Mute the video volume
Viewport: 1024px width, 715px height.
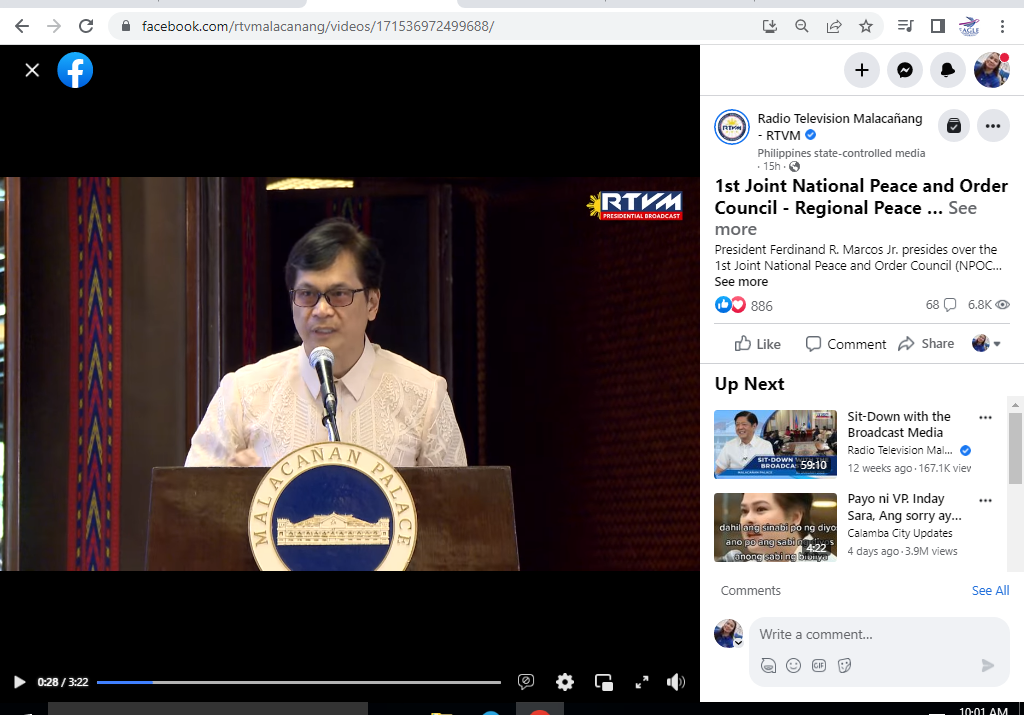coord(676,682)
